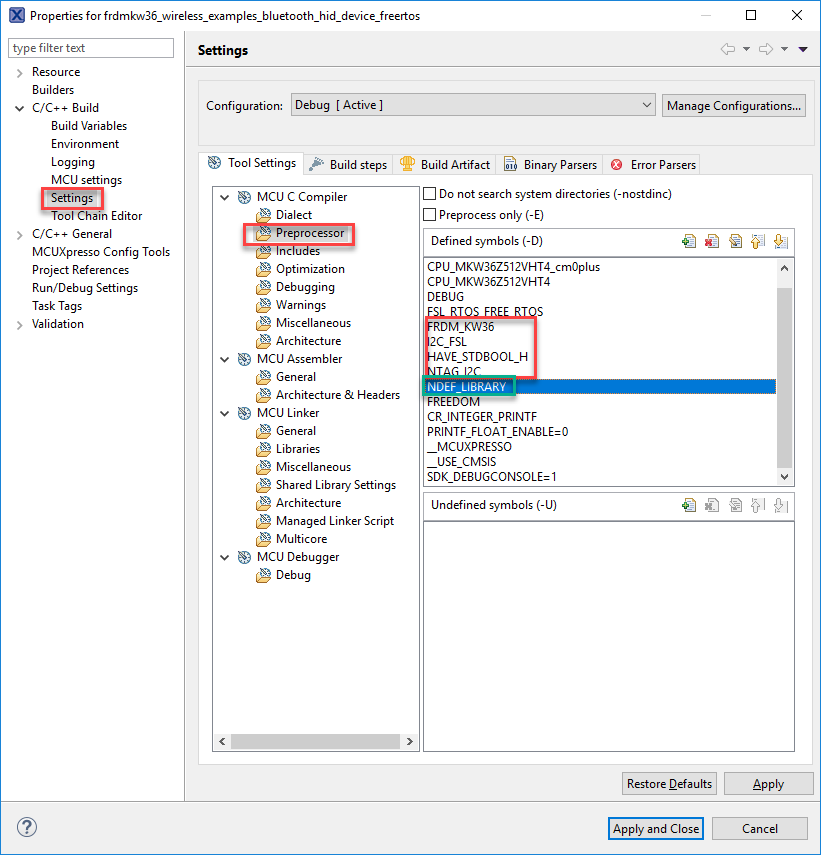Select the PRINTF_FLOAT_ENABLE=0 symbol
821x855 pixels.
[x=497, y=432]
